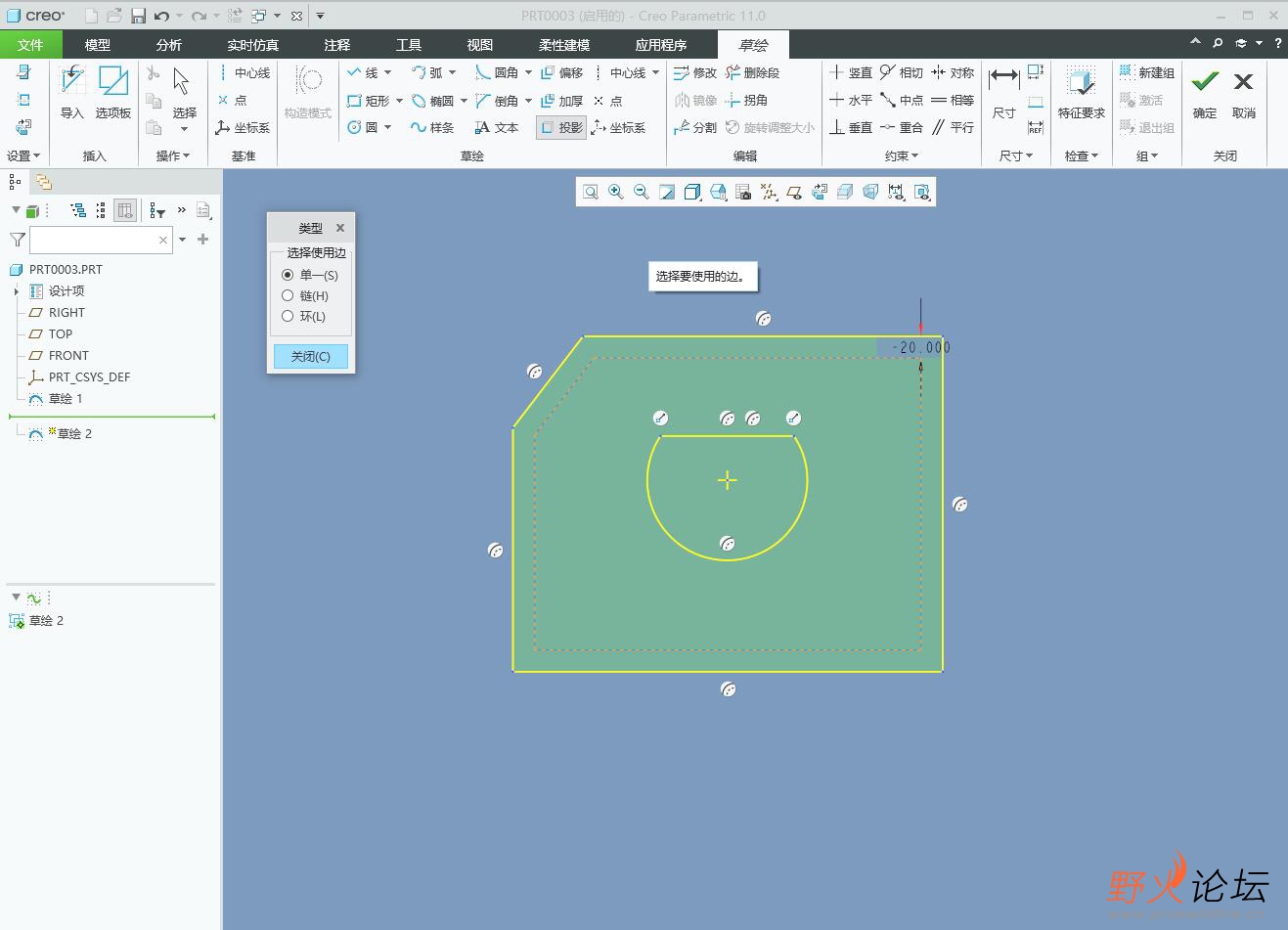Apply the Perpendicular (垂直) constraint
This screenshot has height=930, width=1288.
point(851,127)
